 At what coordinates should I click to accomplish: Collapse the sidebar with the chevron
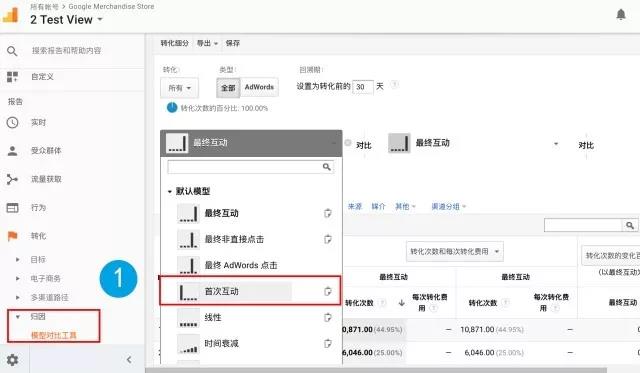129,360
